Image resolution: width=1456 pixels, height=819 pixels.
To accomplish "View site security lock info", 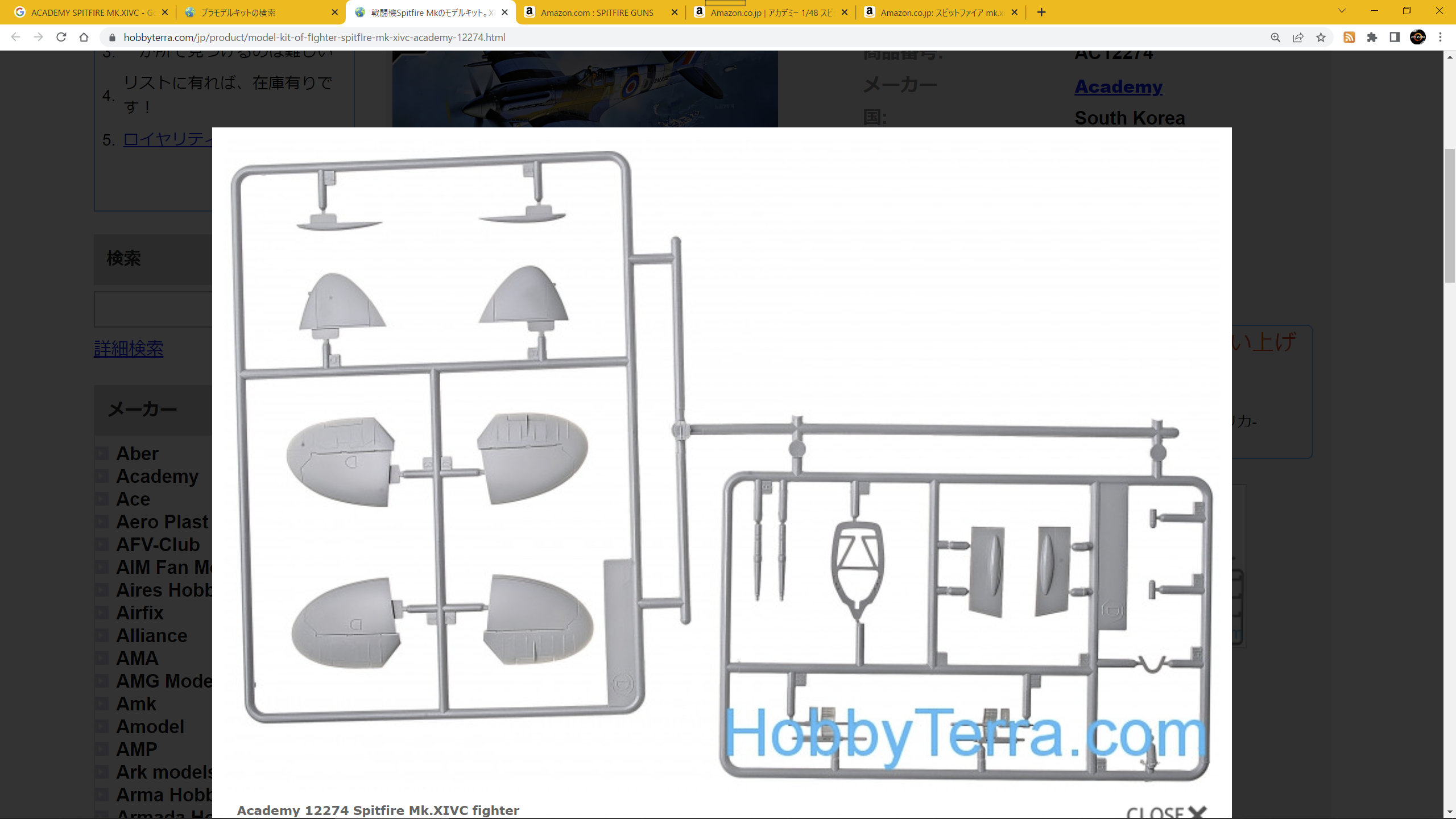I will tap(112, 37).
